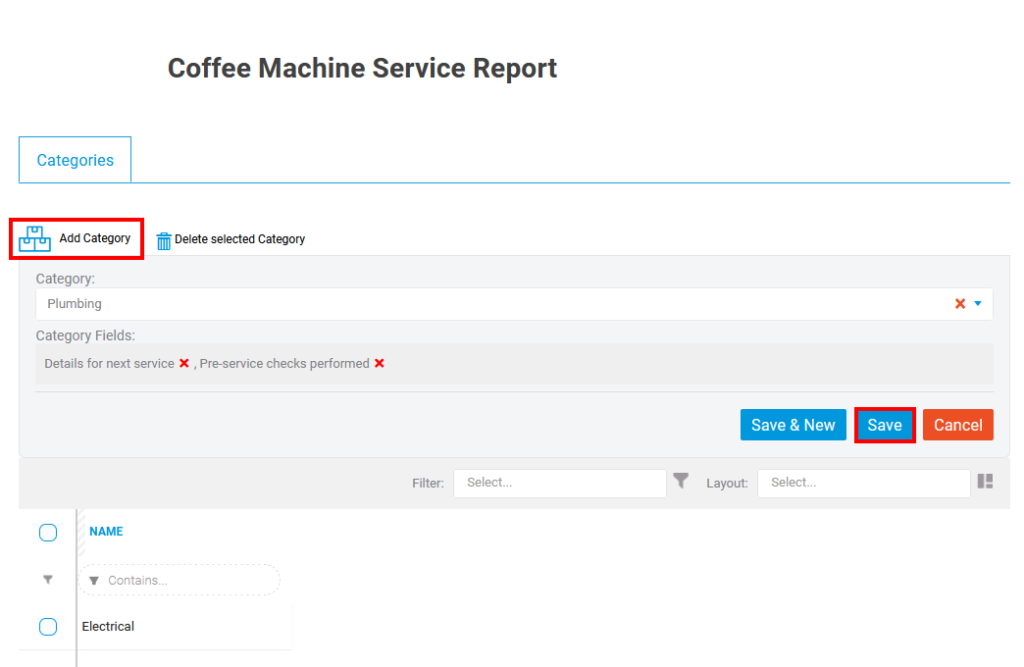Click the Delete selected Category trash icon
This screenshot has width=1024, height=667.
pos(164,239)
